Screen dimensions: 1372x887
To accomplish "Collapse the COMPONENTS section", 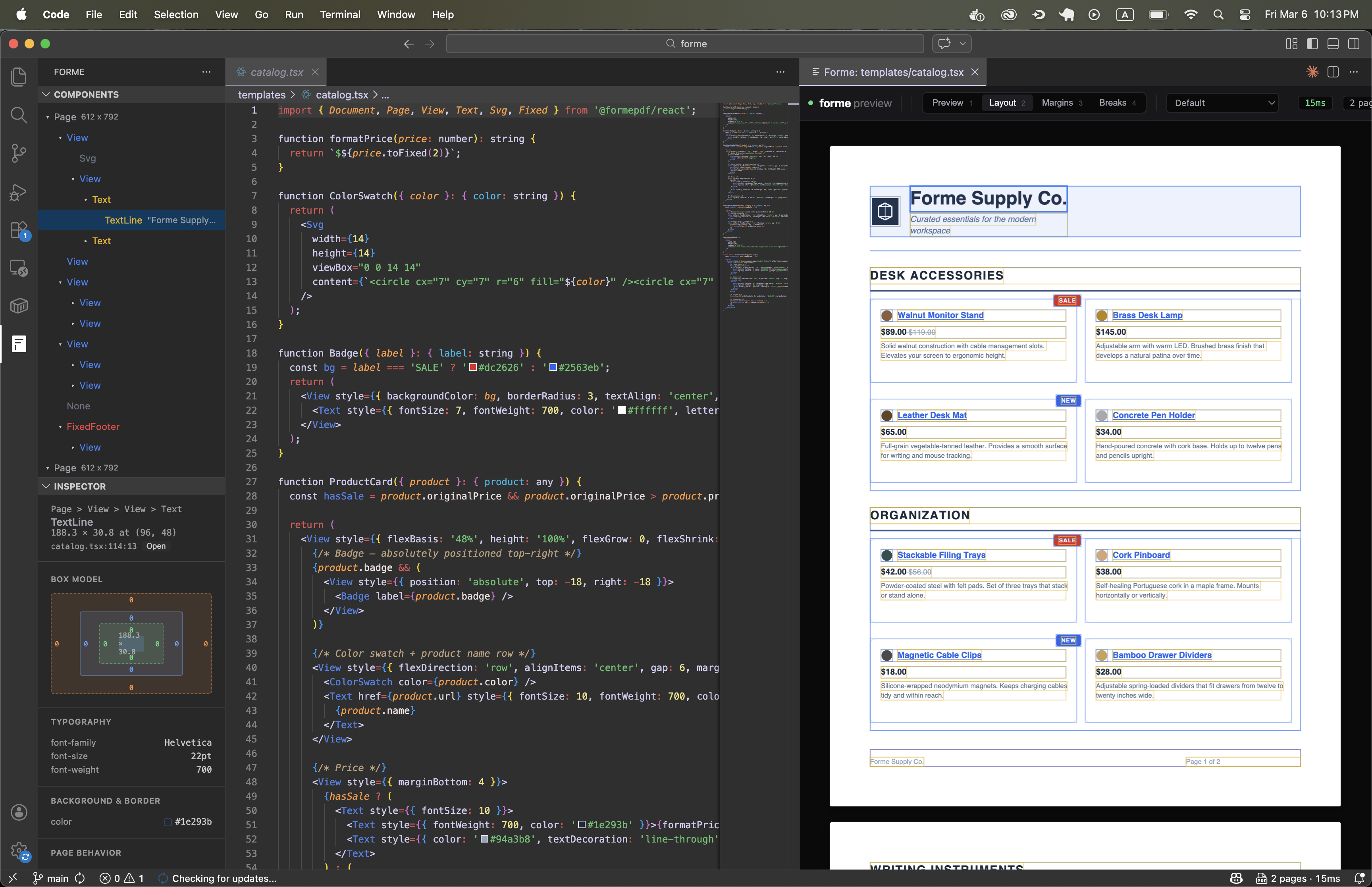I will 85,94.
